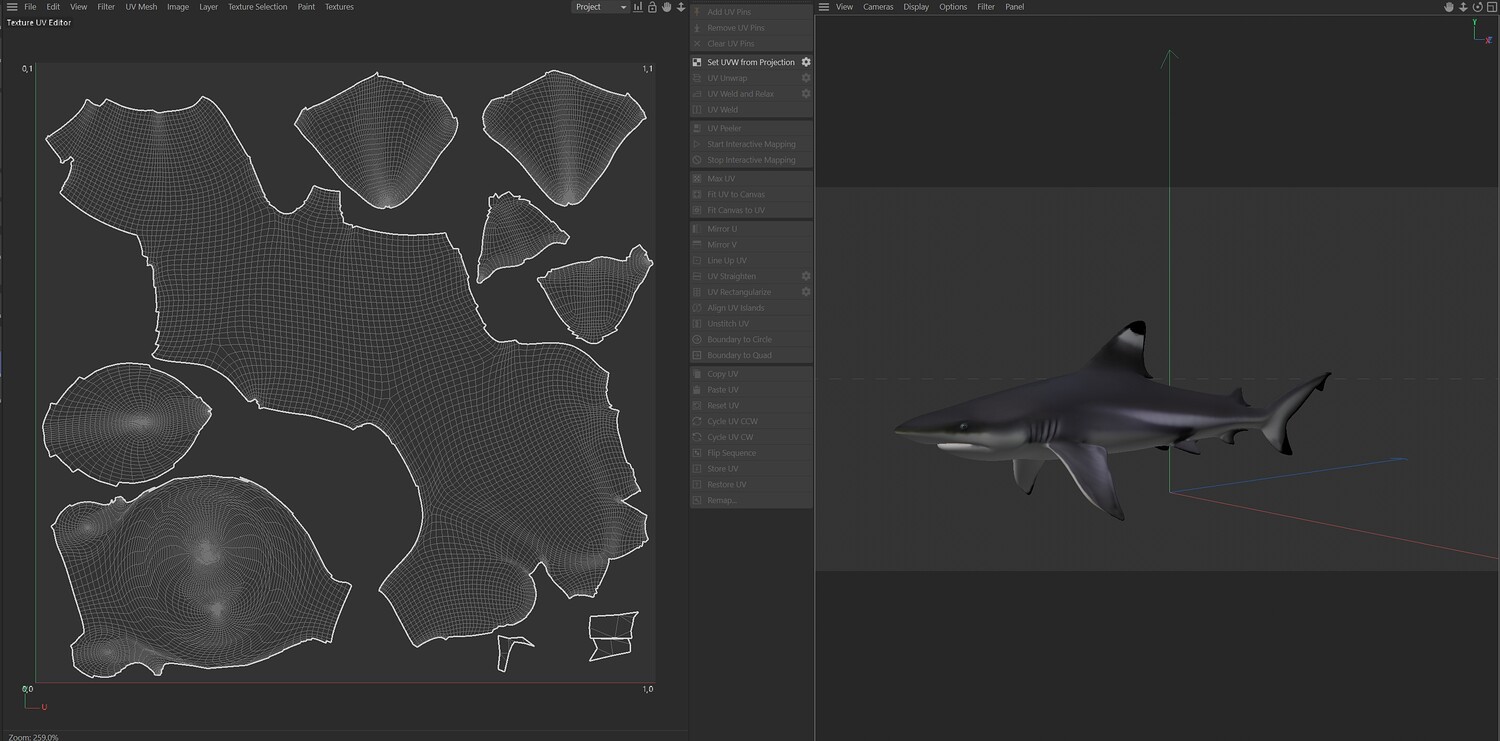1500x741 pixels.
Task: Open the Panel menu
Action: (x=1014, y=7)
